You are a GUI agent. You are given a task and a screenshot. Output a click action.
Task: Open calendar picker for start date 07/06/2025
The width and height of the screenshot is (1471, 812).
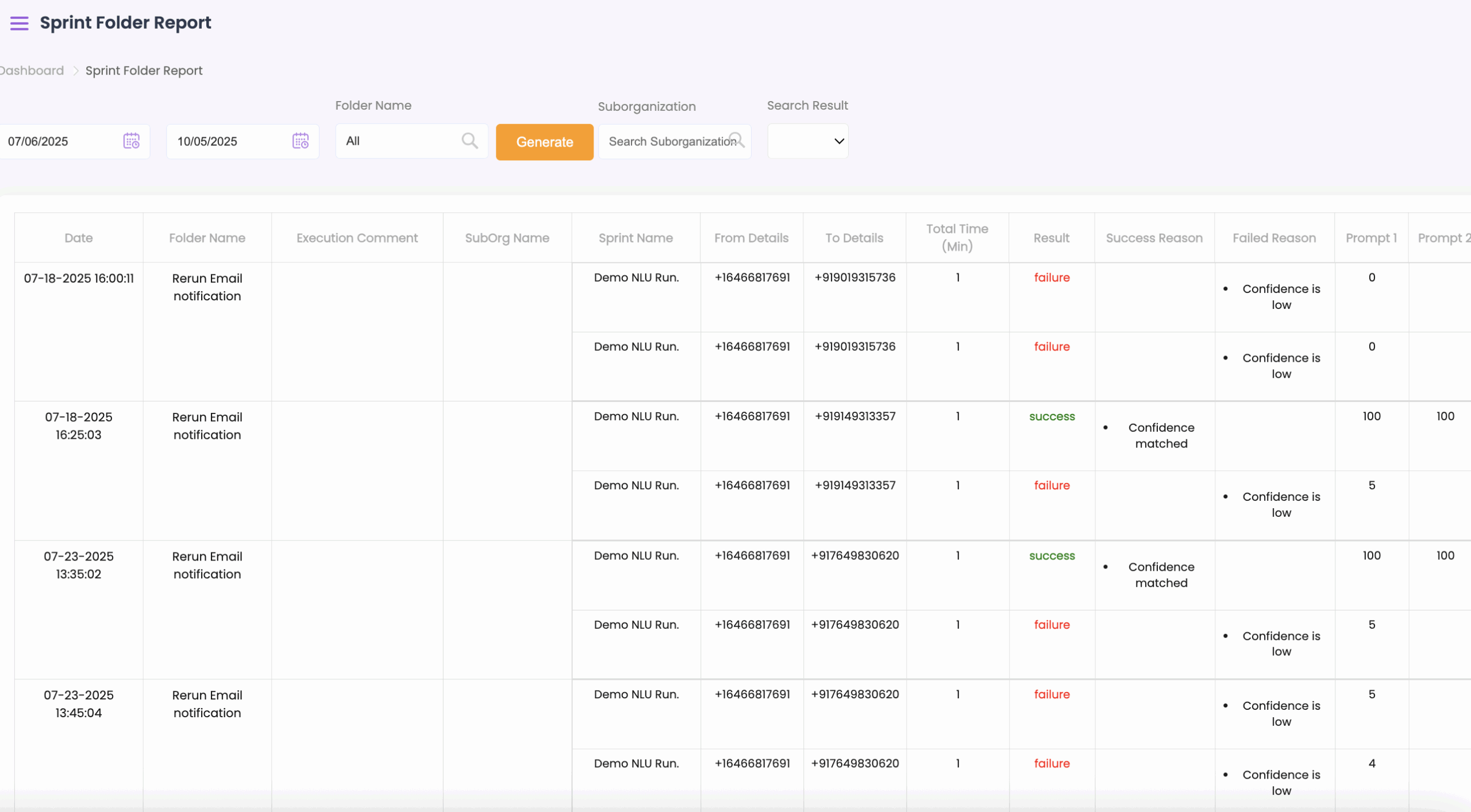[x=132, y=141]
